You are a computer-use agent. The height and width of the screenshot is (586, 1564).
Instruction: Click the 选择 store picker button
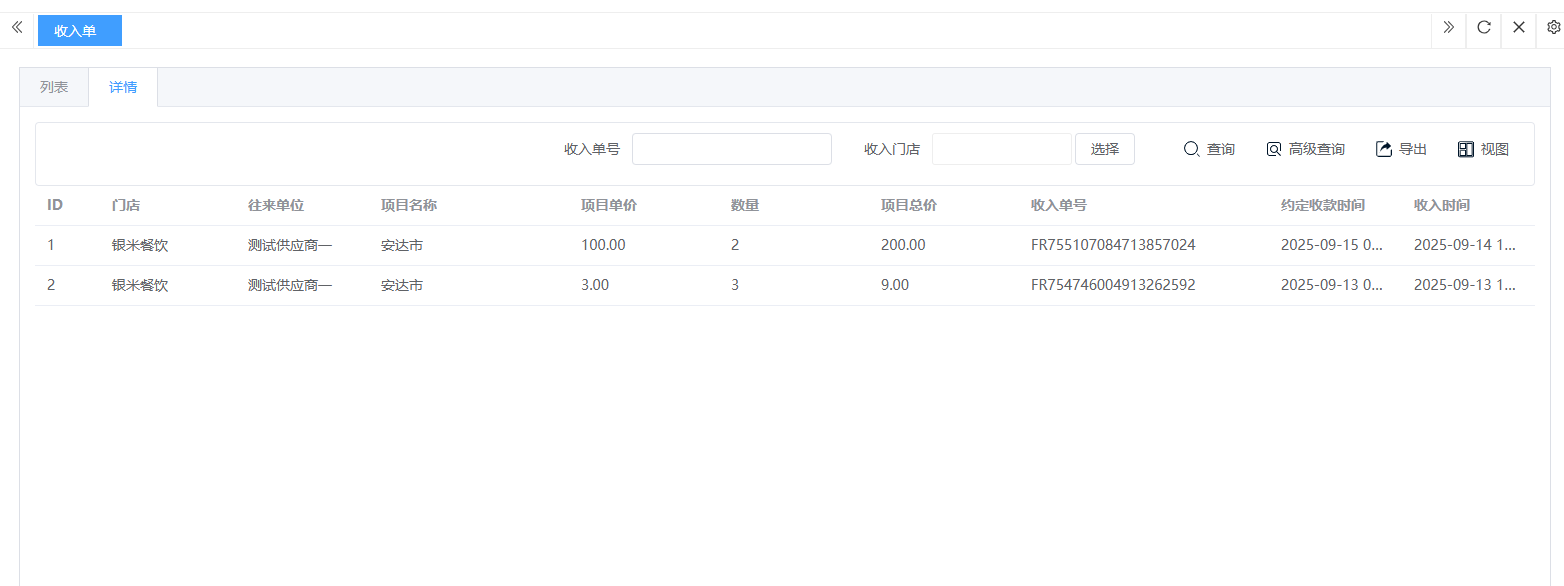tap(1104, 149)
